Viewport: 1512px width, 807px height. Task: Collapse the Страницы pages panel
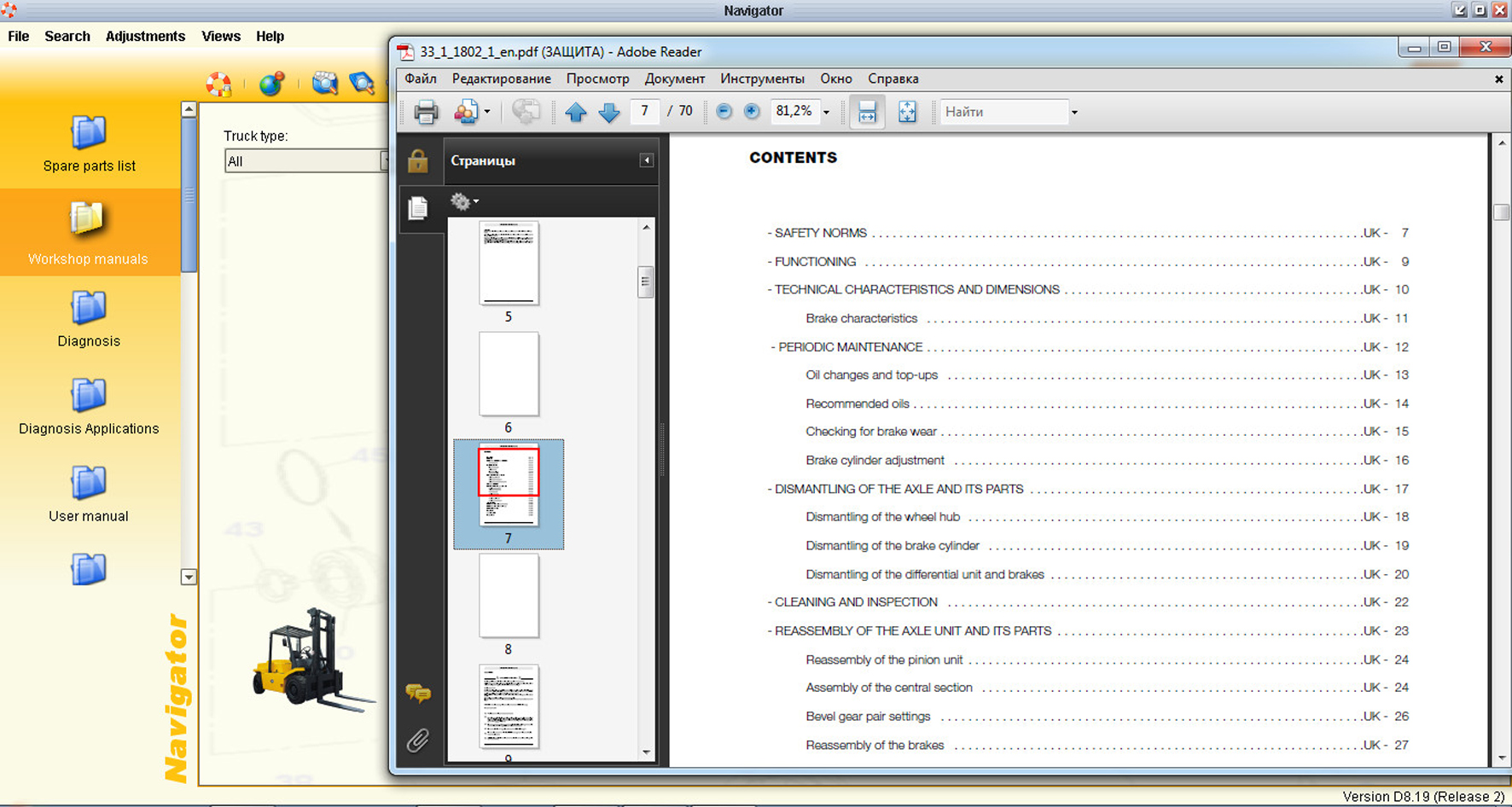coord(647,160)
